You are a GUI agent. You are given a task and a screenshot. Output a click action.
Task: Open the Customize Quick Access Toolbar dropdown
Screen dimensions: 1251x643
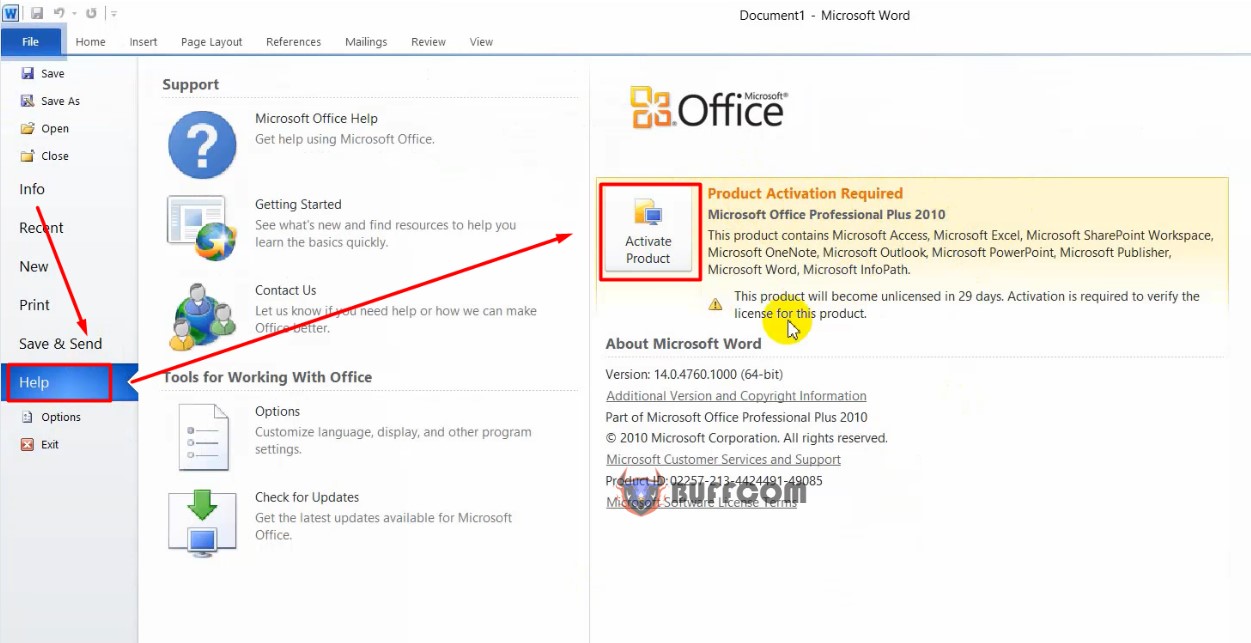coord(114,14)
